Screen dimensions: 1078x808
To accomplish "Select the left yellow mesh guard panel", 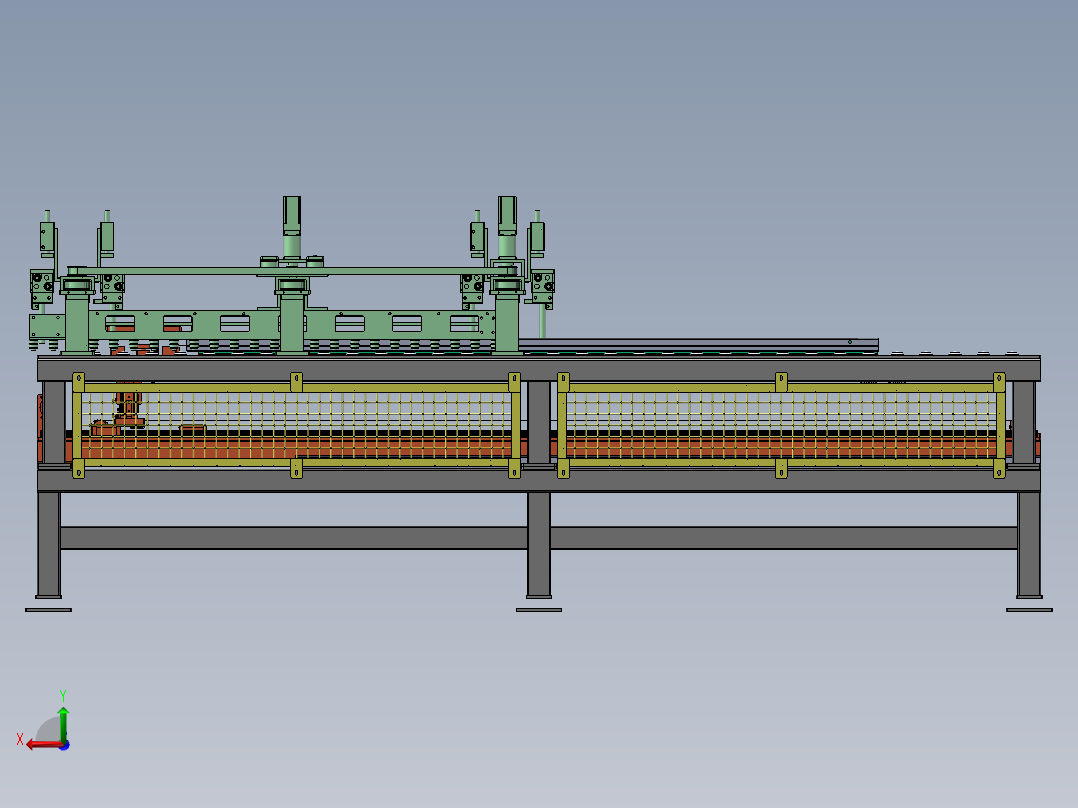I will tap(296, 425).
